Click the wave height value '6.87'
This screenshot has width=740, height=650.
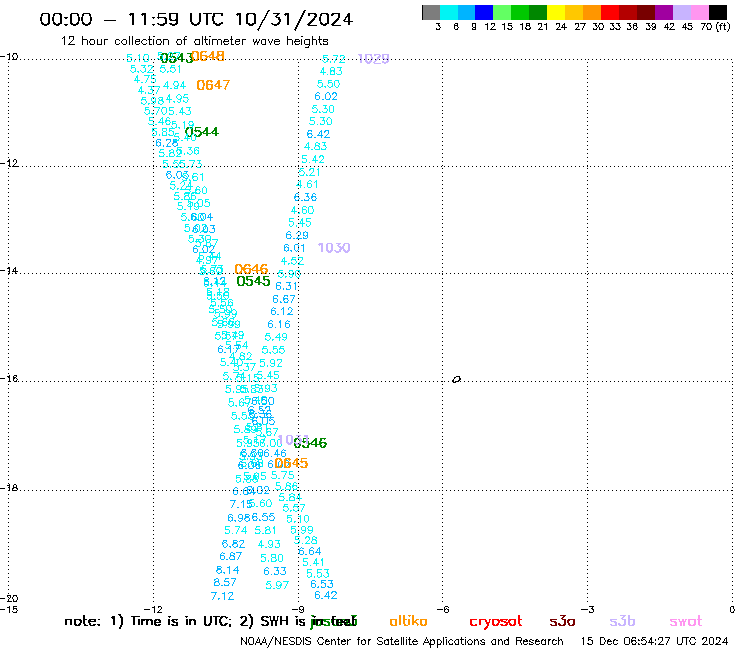[x=230, y=557]
